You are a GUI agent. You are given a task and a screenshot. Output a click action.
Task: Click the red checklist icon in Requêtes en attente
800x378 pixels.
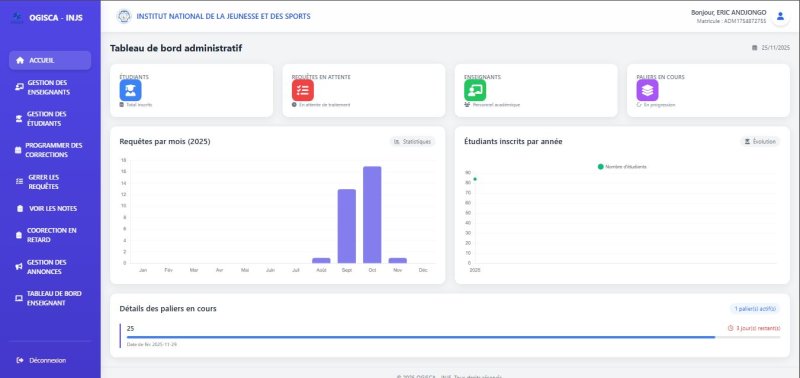(x=303, y=90)
